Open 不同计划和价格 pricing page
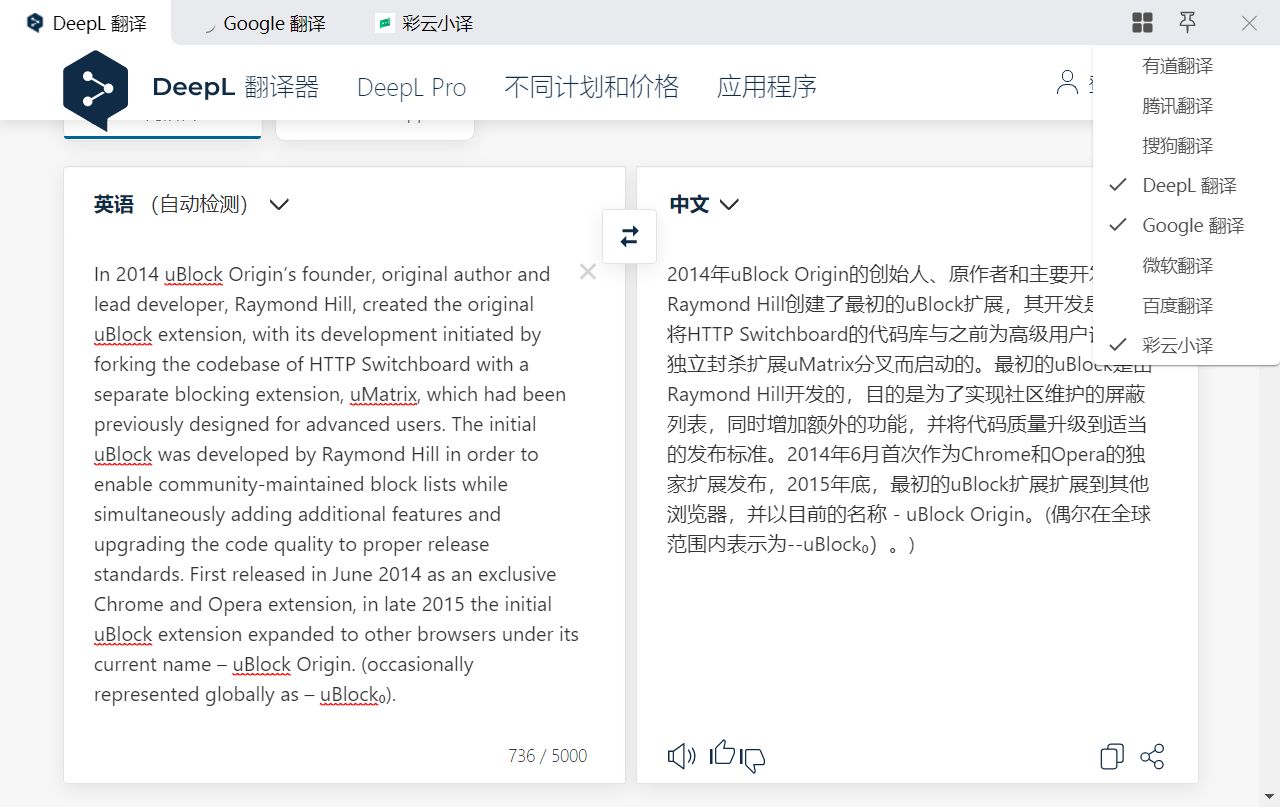Viewport: 1280px width, 807px height. [x=591, y=88]
